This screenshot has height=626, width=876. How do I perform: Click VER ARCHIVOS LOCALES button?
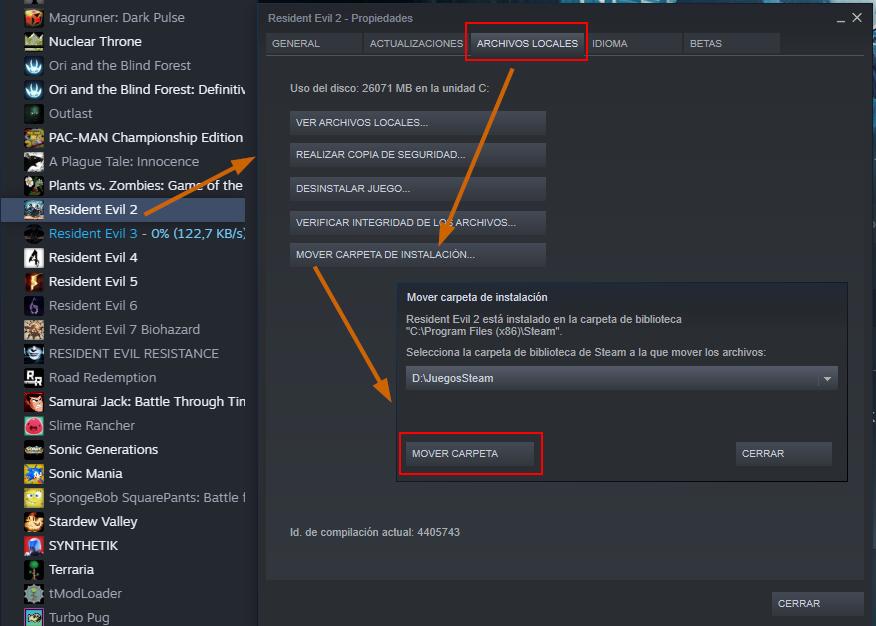[x=417, y=123]
